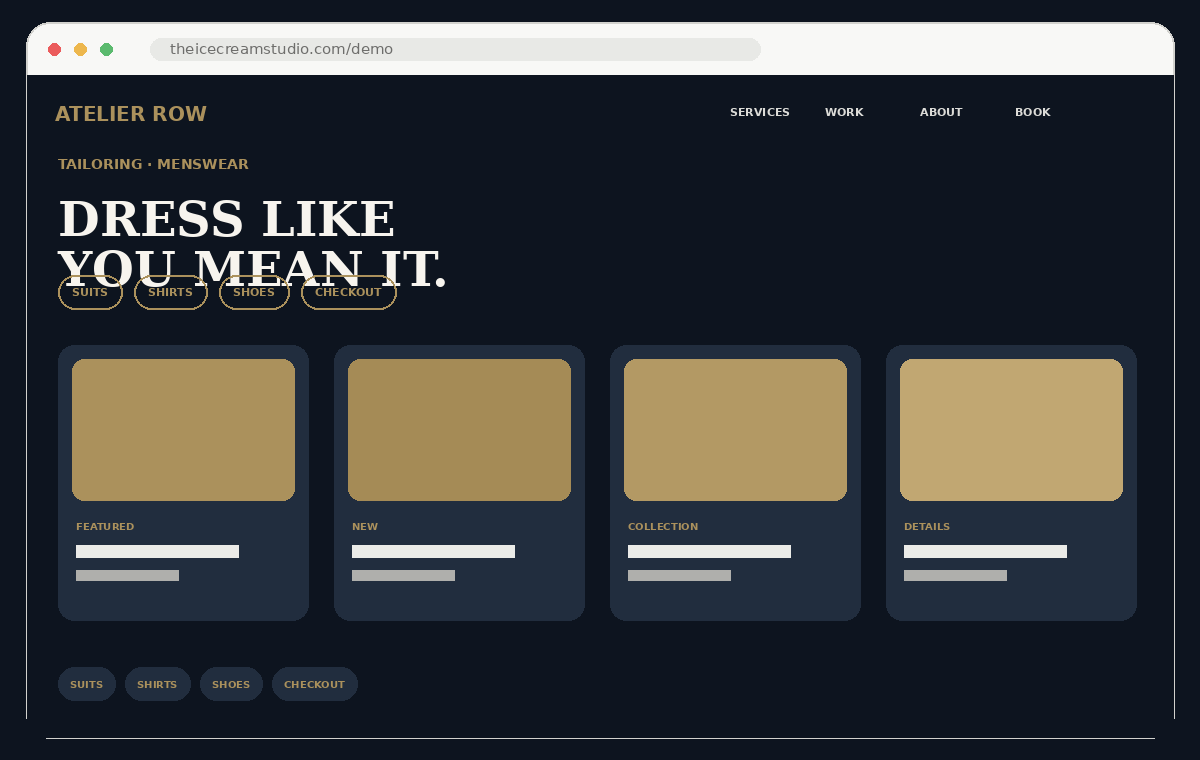Click the Featured card label

[x=105, y=527]
